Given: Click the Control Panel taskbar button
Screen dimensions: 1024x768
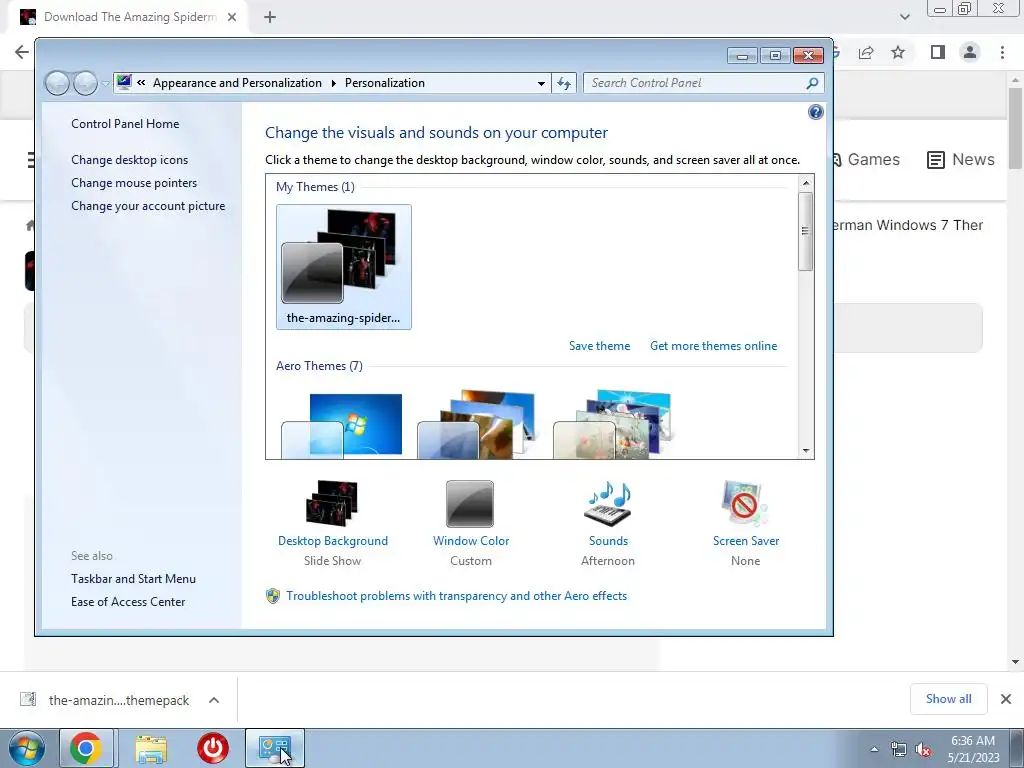Looking at the screenshot, I should click(275, 748).
